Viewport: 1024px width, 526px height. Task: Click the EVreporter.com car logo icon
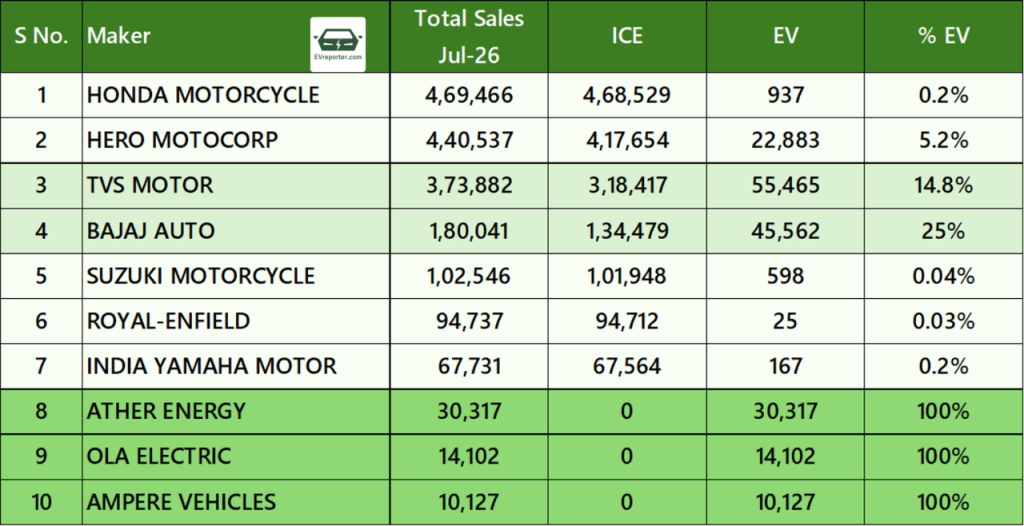coord(338,44)
